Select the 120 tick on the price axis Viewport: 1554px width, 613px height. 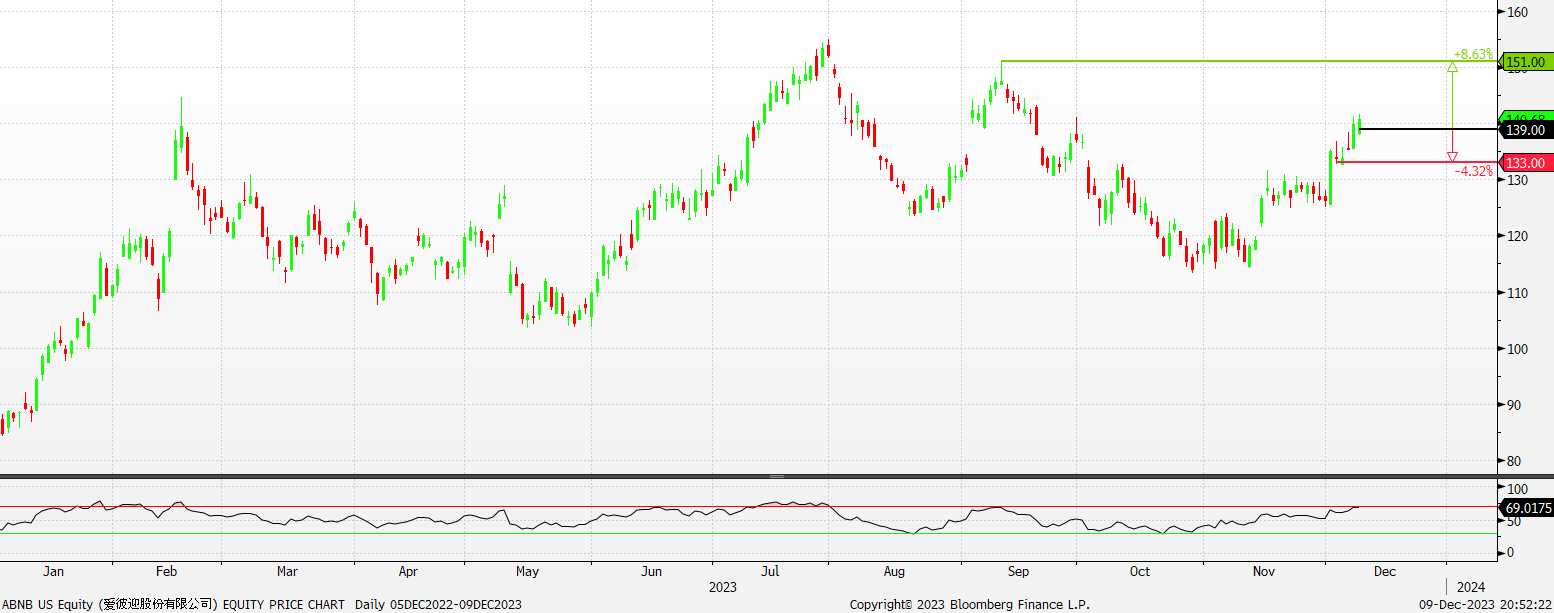(x=1517, y=236)
